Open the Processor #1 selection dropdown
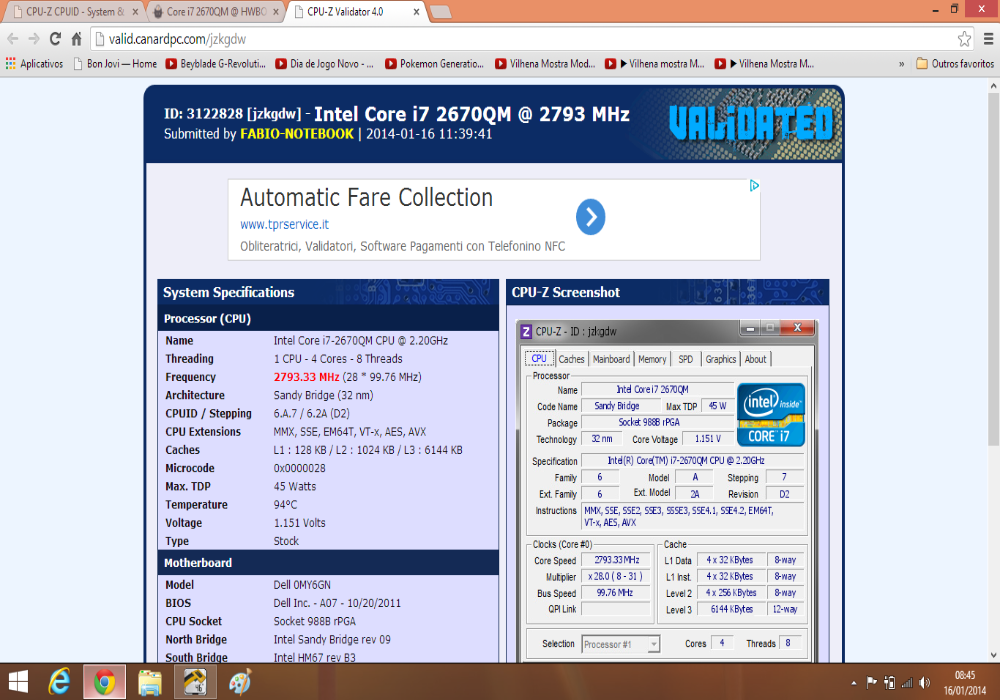 (x=621, y=644)
